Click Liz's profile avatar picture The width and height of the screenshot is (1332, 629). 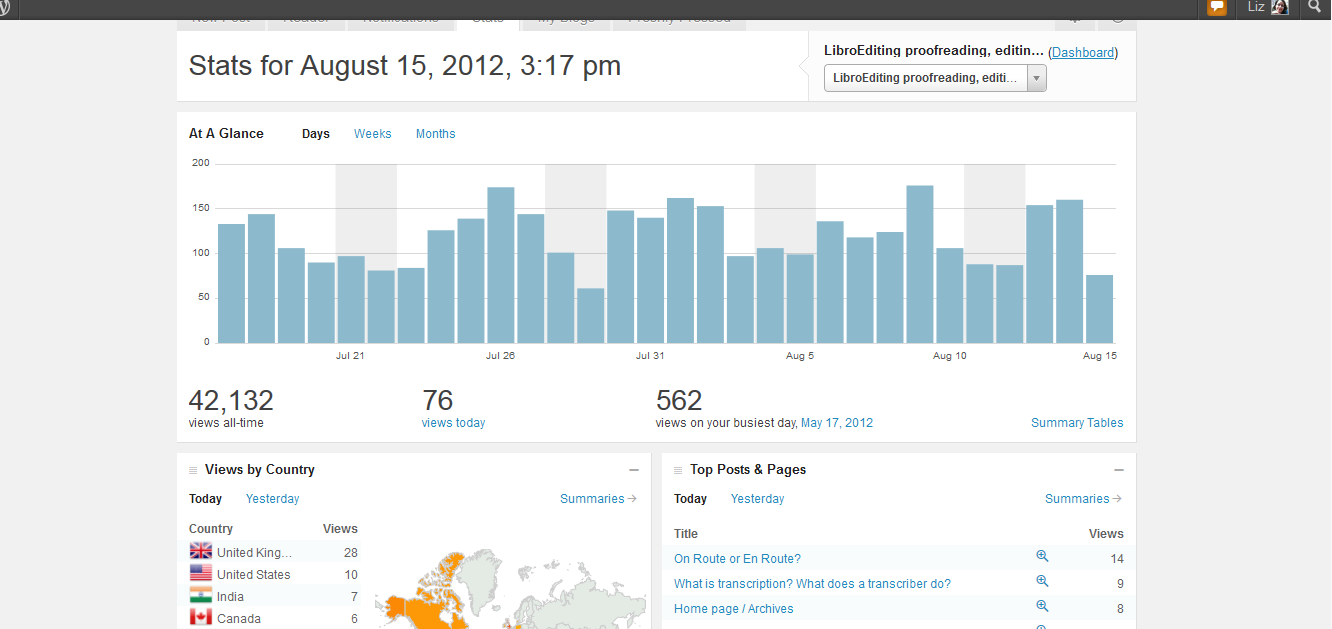pos(1280,7)
